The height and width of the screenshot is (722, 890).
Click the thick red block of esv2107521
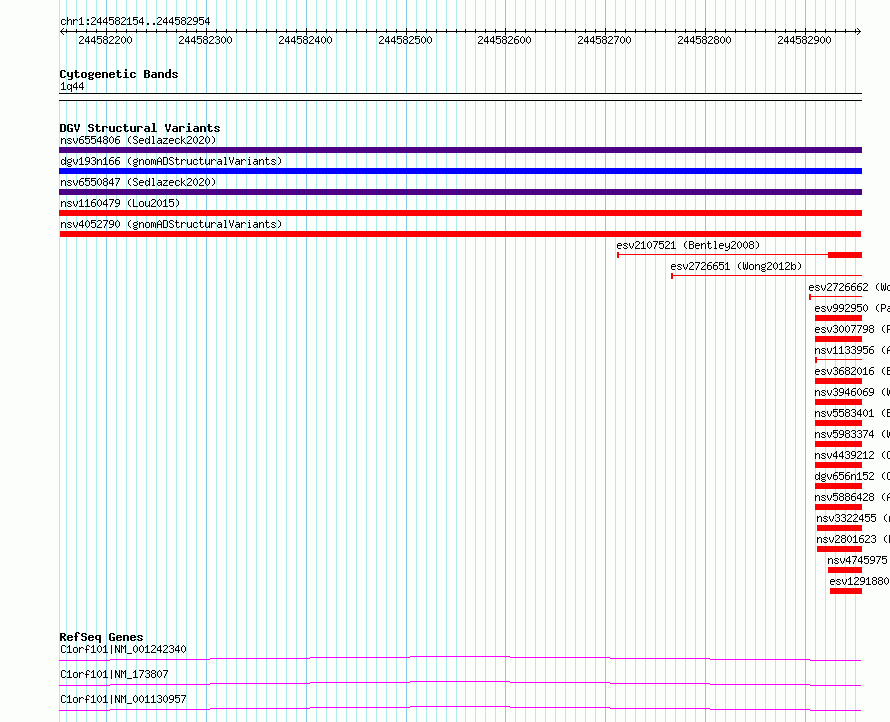click(x=845, y=255)
